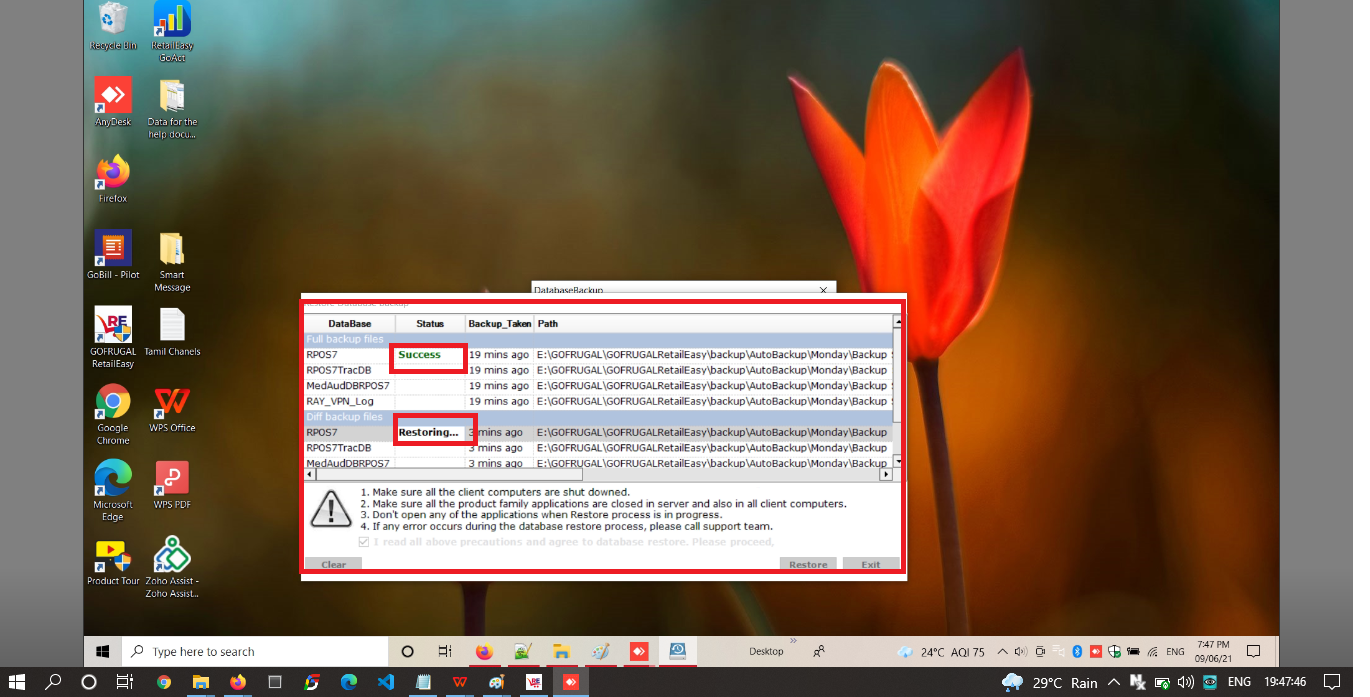Open Task View in the remote taskbar
Viewport: 1370px width, 697px height.
[445, 651]
